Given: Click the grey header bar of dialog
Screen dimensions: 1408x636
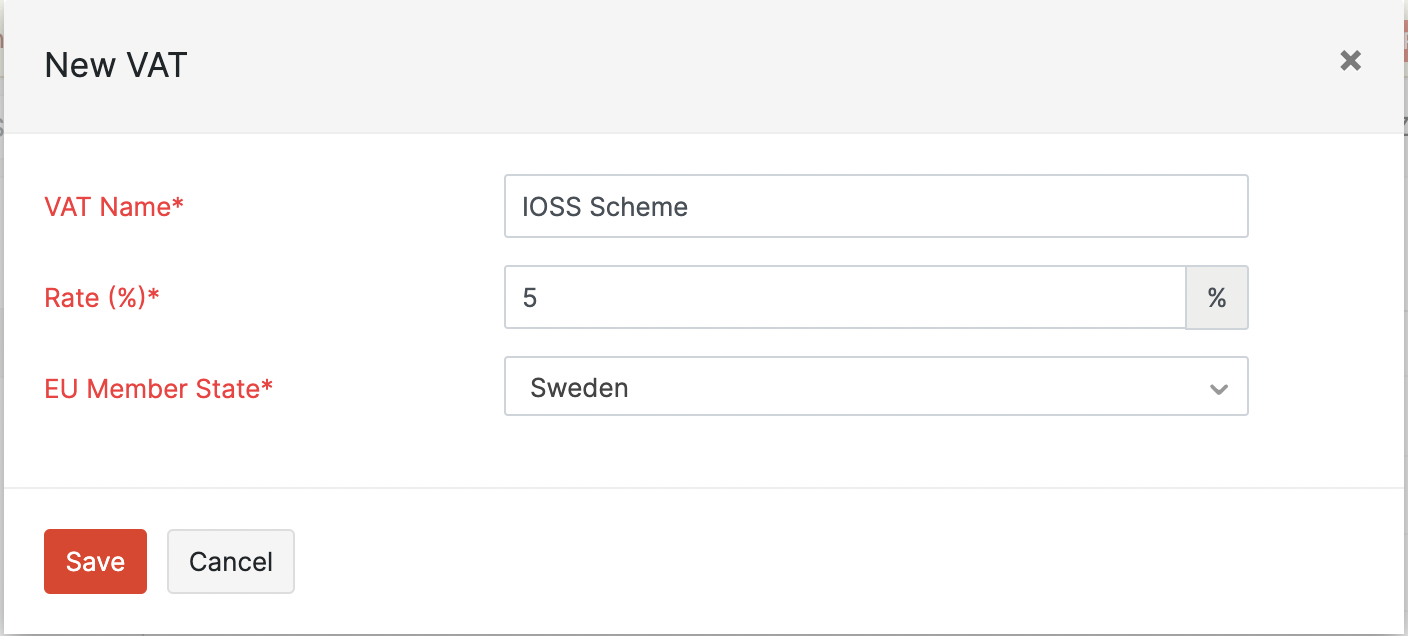Looking at the screenshot, I should 700,66.
